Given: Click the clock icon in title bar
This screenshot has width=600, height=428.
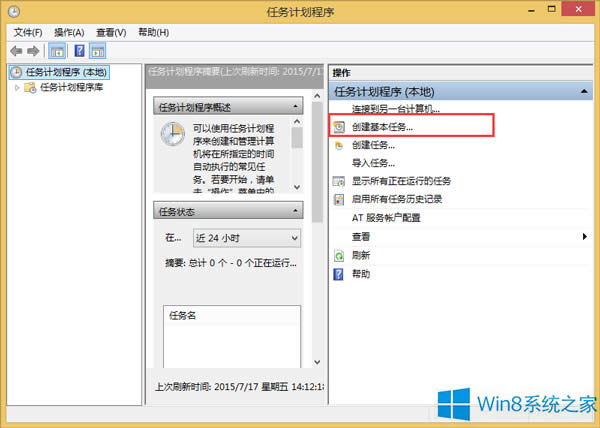Looking at the screenshot, I should click(14, 11).
